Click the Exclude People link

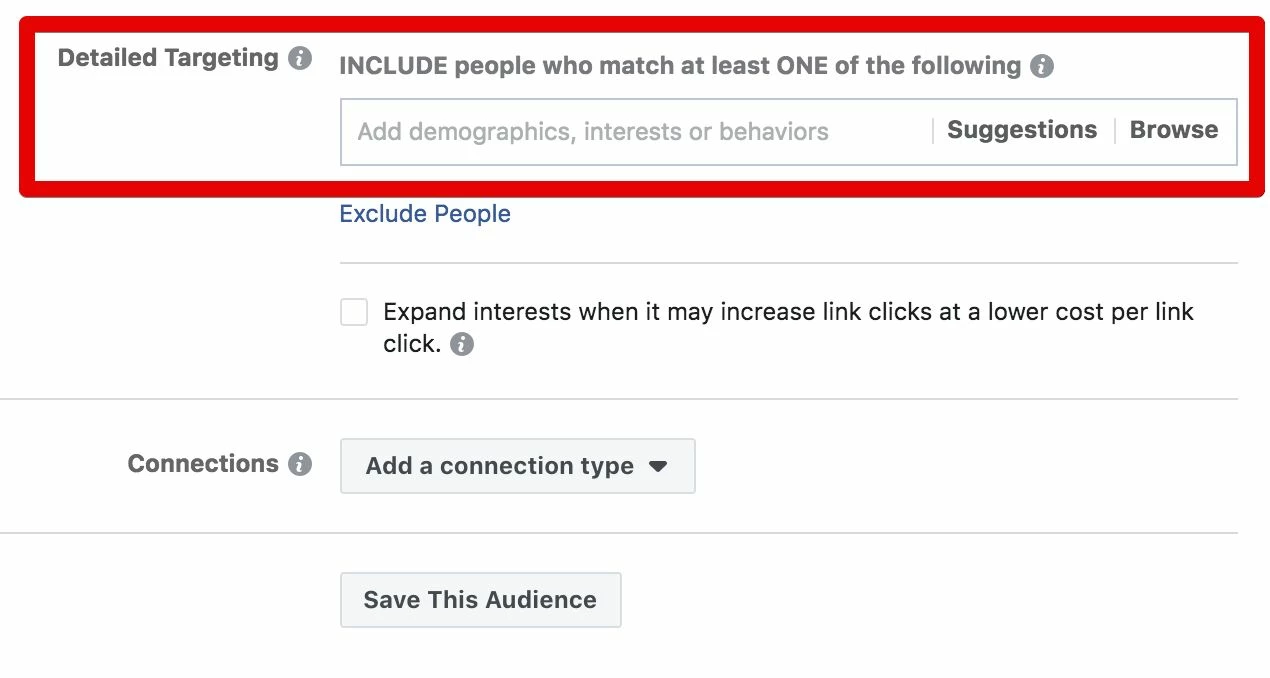point(425,214)
